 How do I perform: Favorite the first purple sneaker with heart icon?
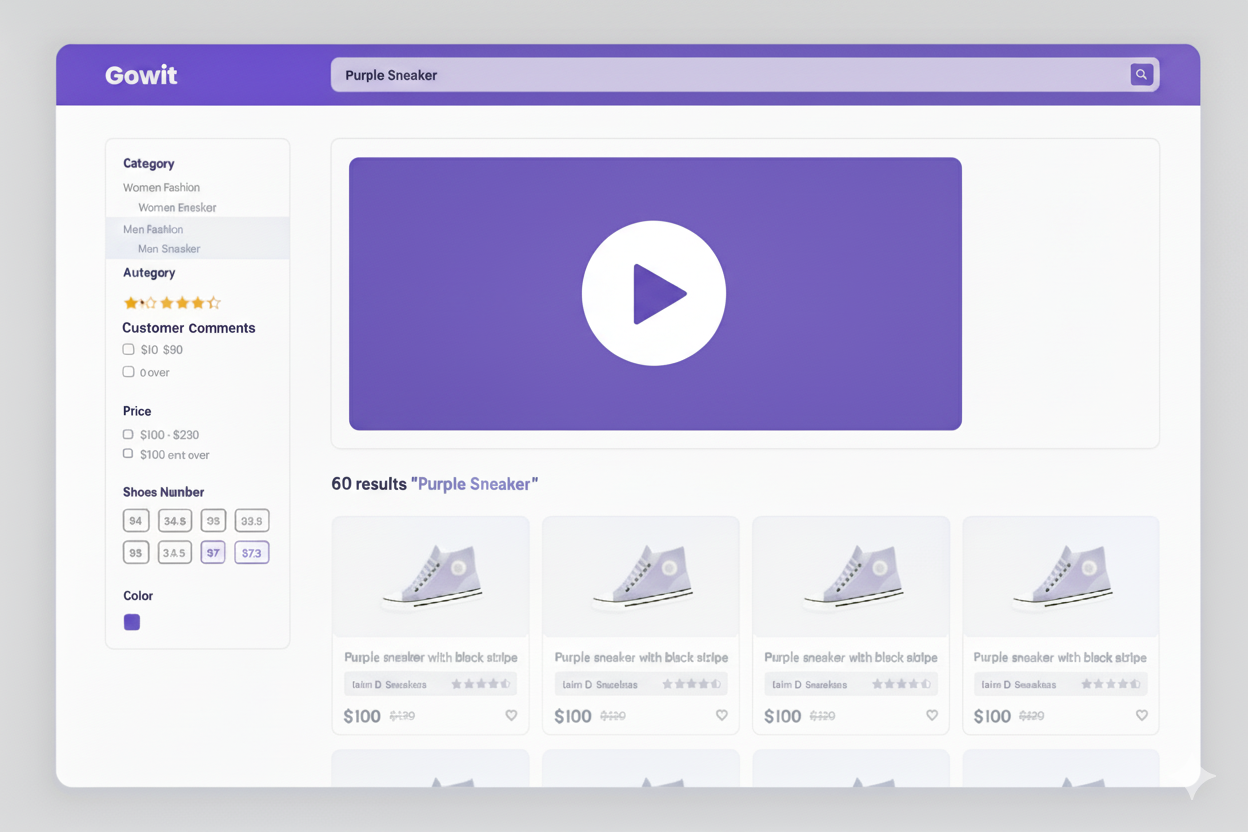click(x=511, y=716)
